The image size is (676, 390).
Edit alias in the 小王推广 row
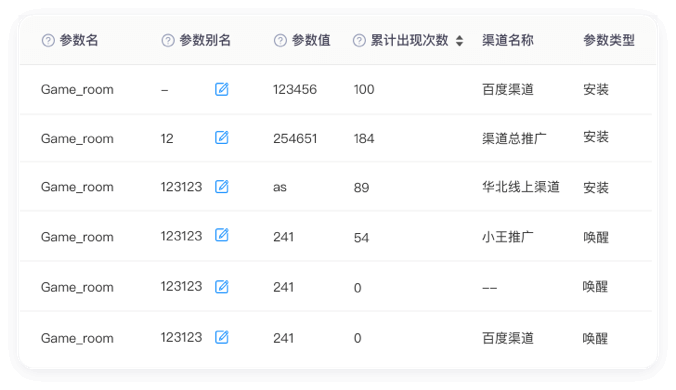click(222, 235)
